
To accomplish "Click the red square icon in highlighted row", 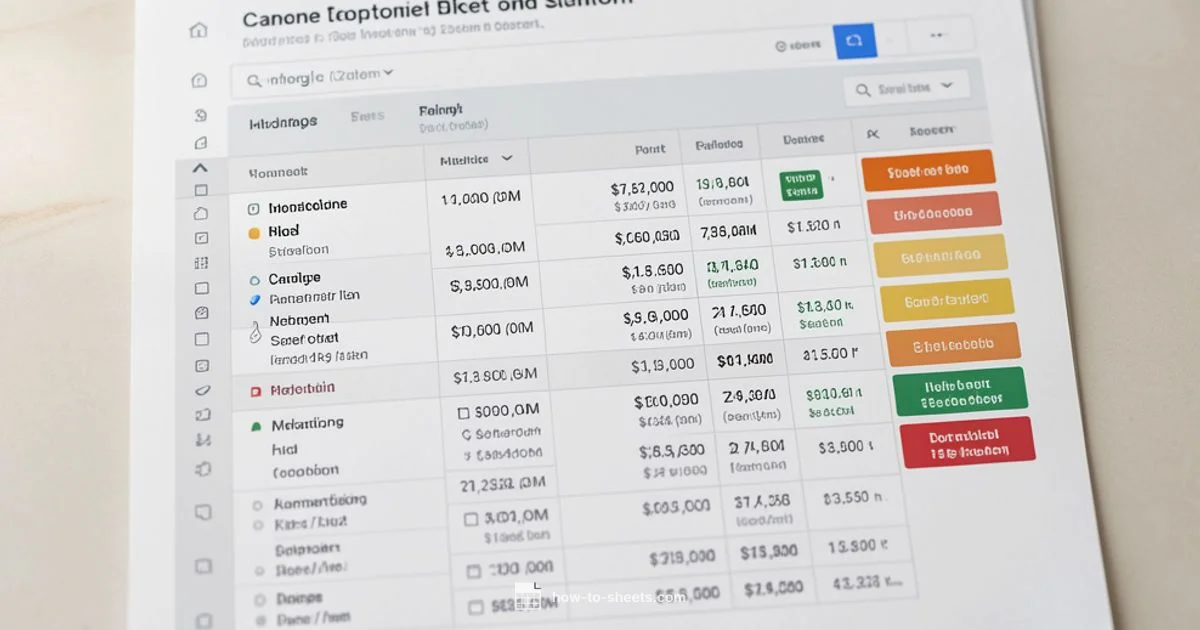I will tap(254, 391).
